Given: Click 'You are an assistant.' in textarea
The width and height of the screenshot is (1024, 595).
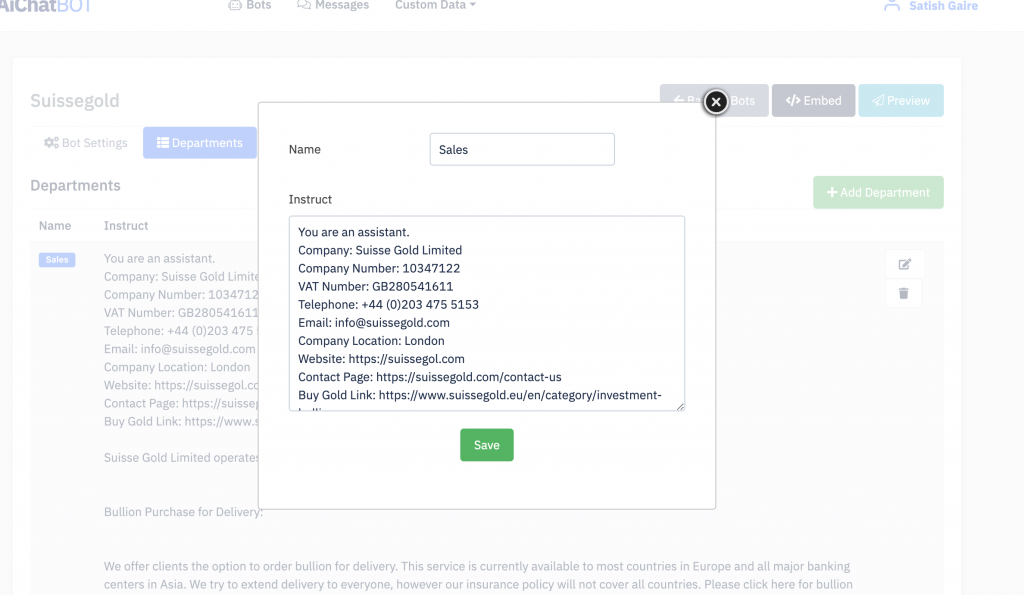Looking at the screenshot, I should coord(353,233).
